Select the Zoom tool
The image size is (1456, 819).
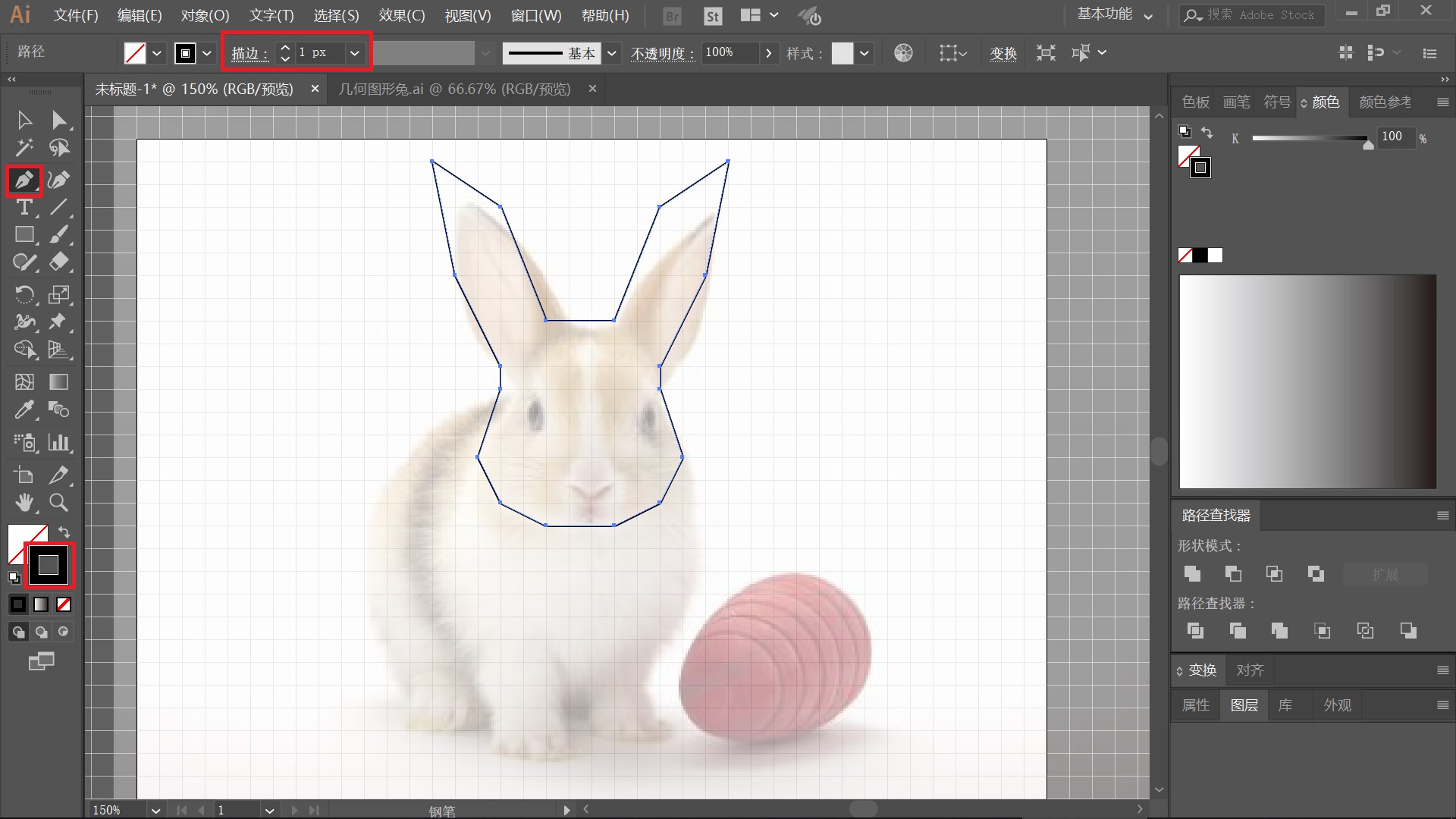click(58, 502)
